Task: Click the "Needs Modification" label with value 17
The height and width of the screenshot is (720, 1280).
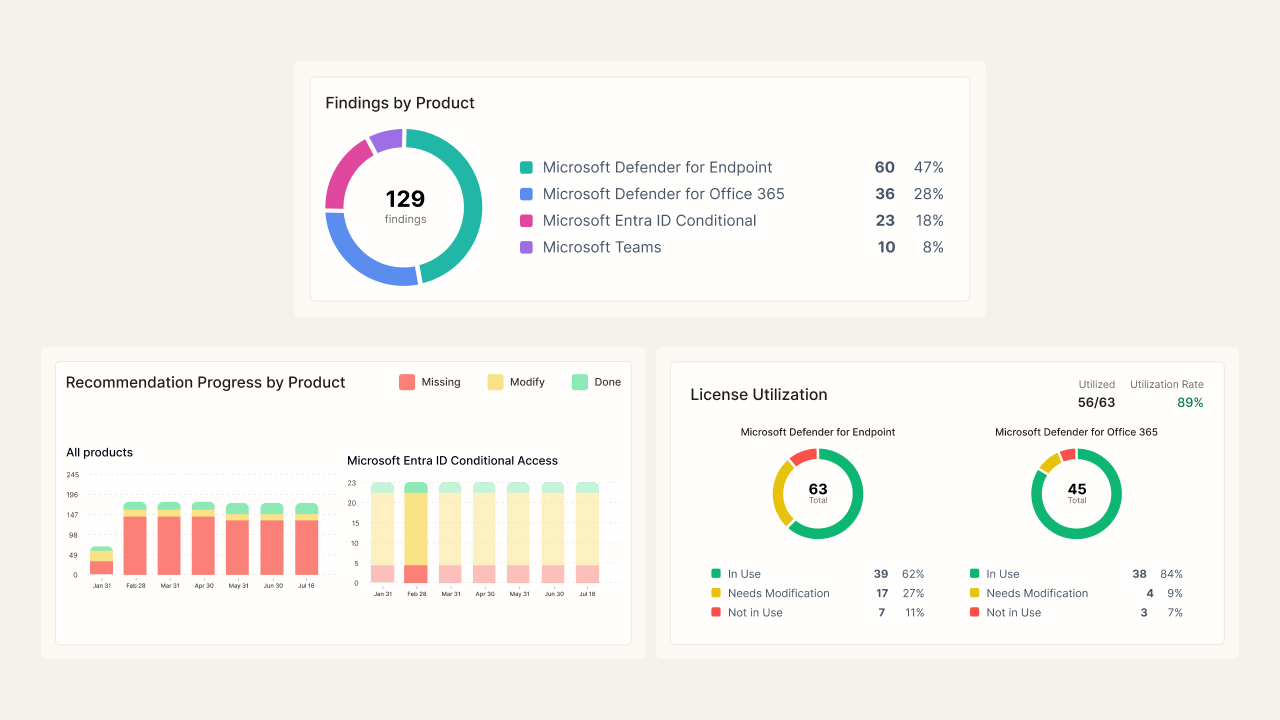Action: tap(779, 593)
